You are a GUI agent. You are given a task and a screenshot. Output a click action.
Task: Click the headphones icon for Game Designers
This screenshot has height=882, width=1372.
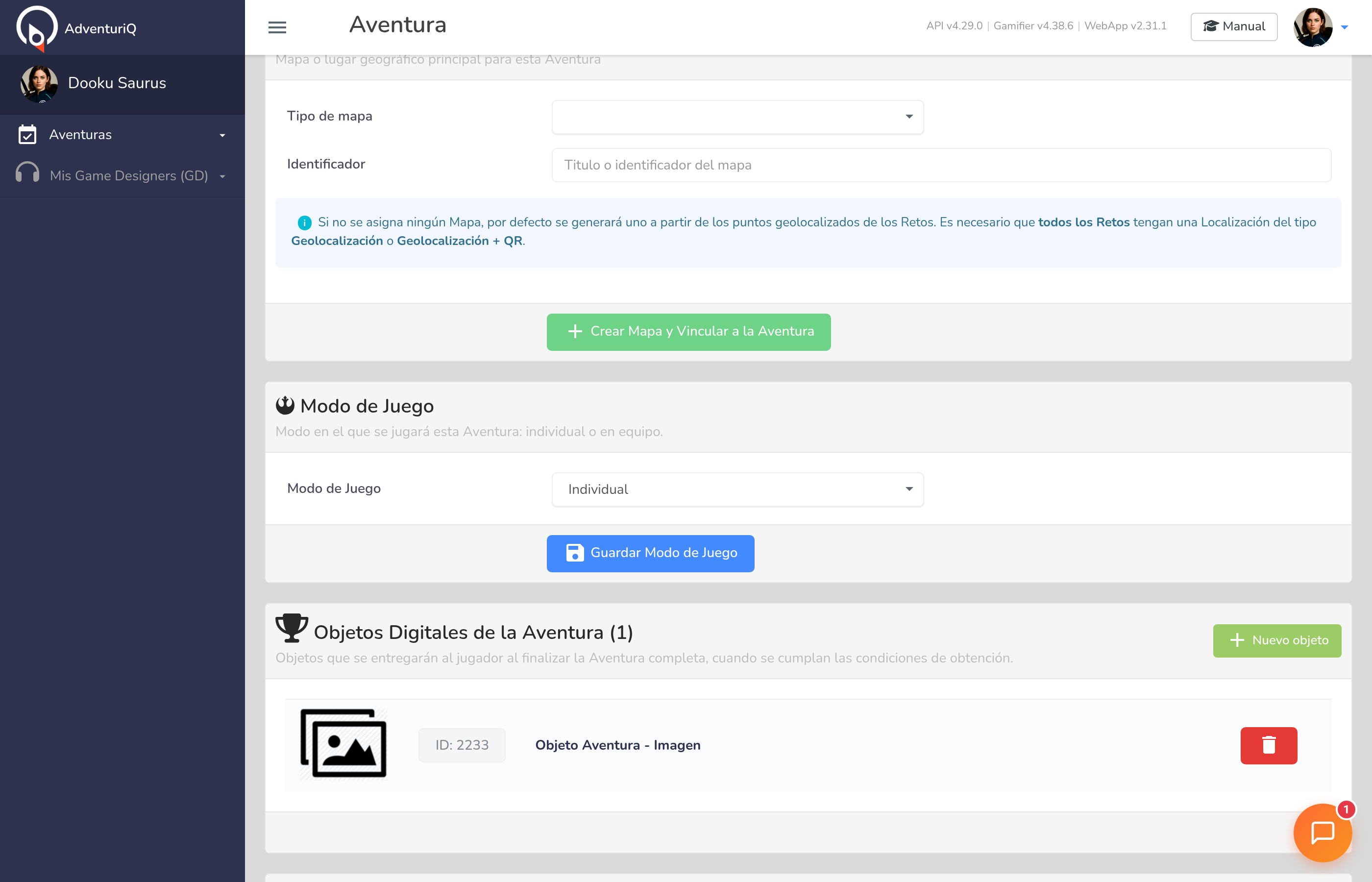tap(27, 173)
